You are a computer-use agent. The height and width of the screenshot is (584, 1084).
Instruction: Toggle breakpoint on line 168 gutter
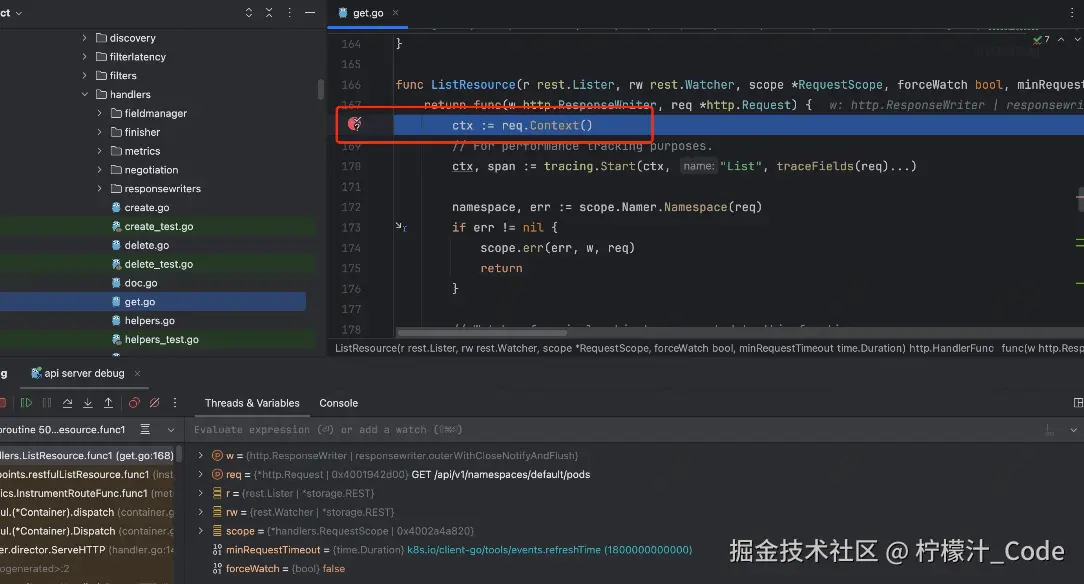[x=355, y=124]
